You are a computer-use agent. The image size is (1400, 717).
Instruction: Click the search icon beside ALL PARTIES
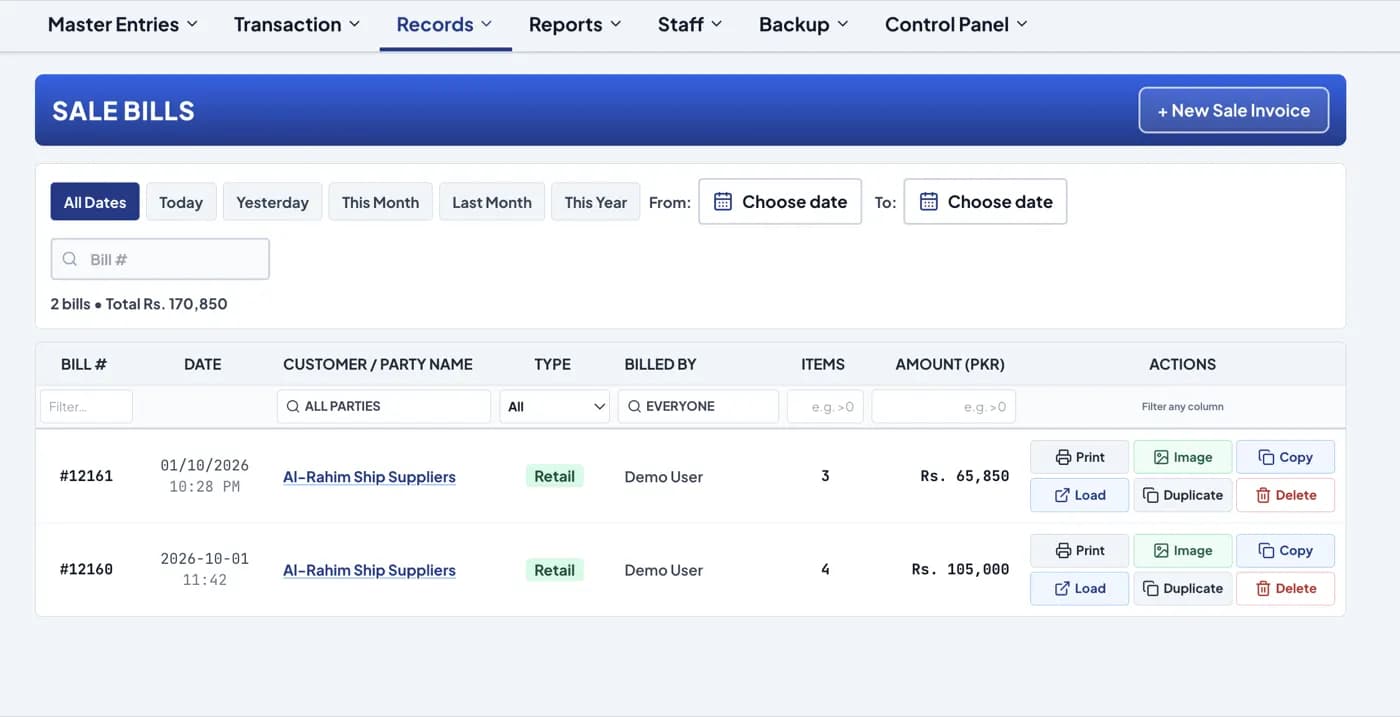click(x=293, y=406)
